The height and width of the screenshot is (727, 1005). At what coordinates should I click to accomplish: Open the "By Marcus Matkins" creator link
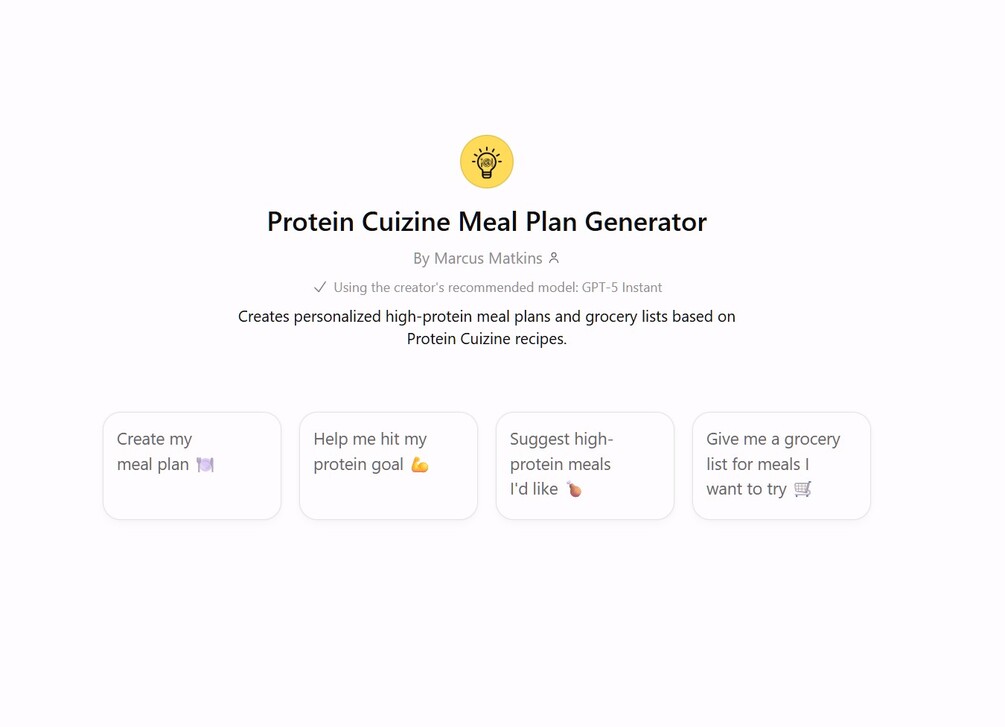tap(478, 258)
